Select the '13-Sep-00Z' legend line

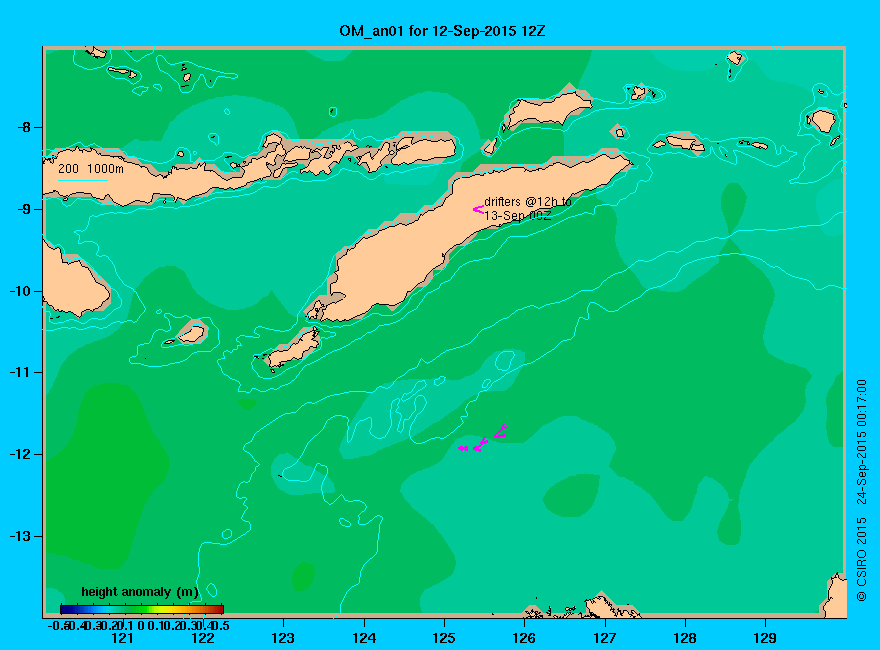[517, 216]
